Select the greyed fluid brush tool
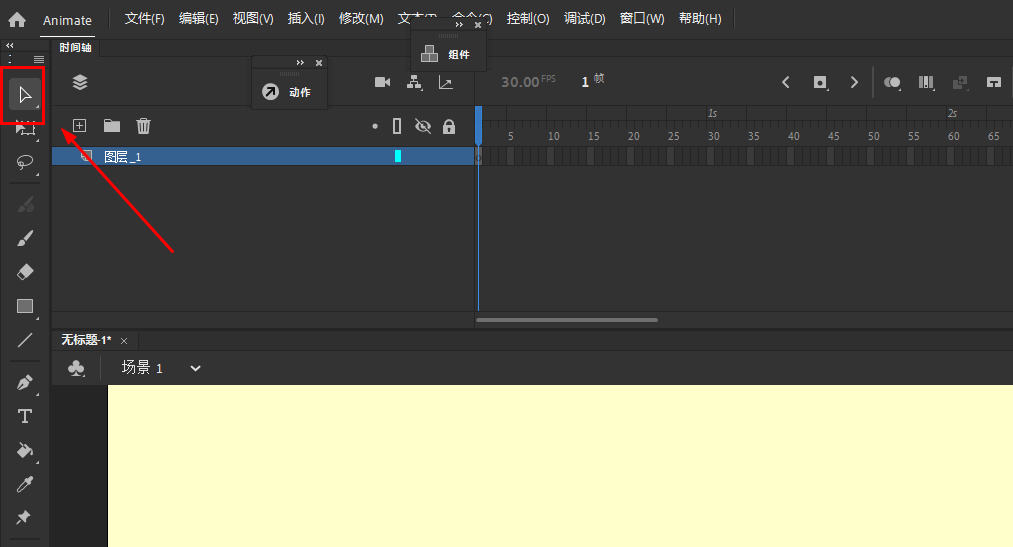The width and height of the screenshot is (1013, 547). [x=25, y=205]
